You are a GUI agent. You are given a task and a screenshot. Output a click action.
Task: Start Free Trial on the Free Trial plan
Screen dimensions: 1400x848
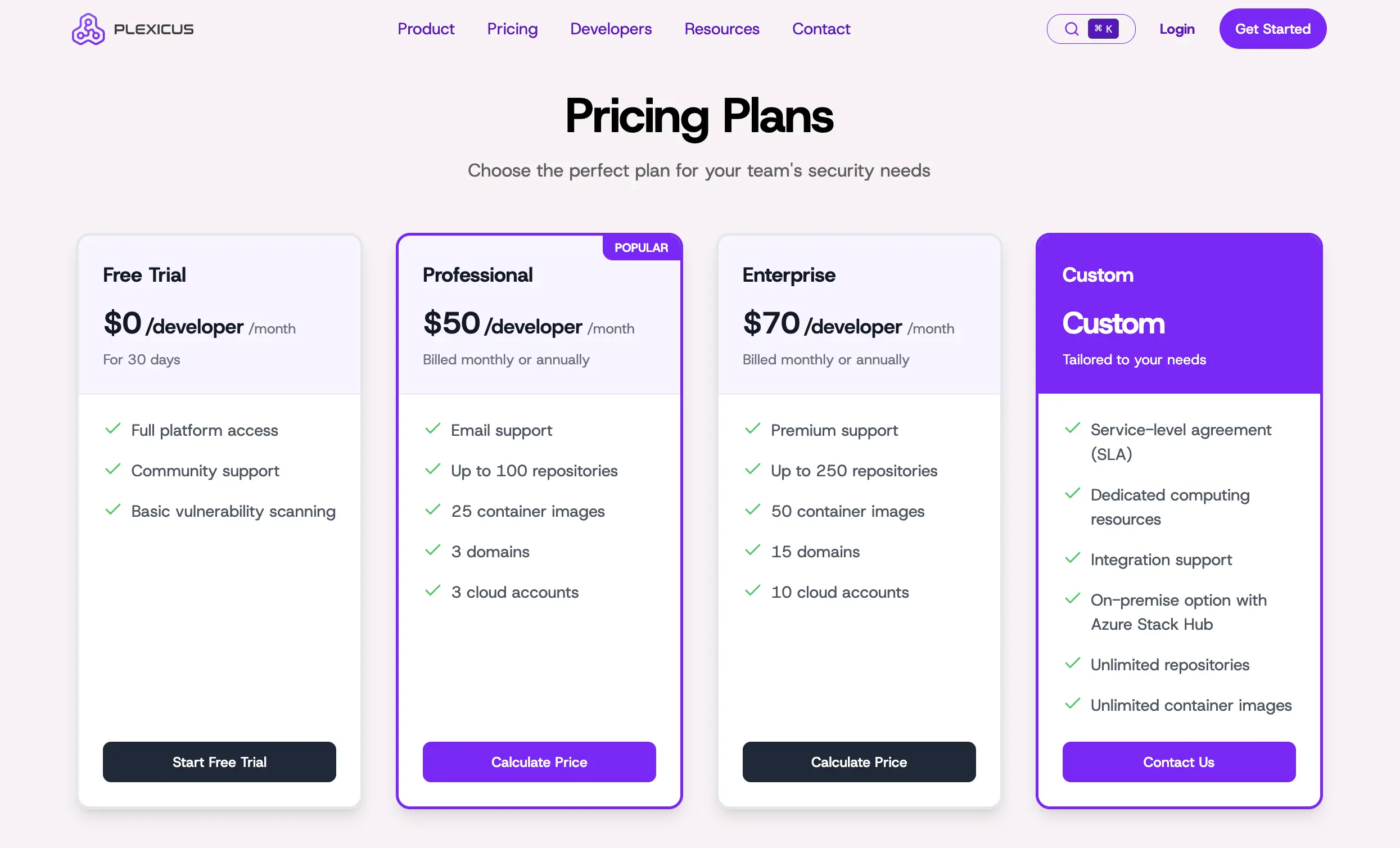click(219, 761)
